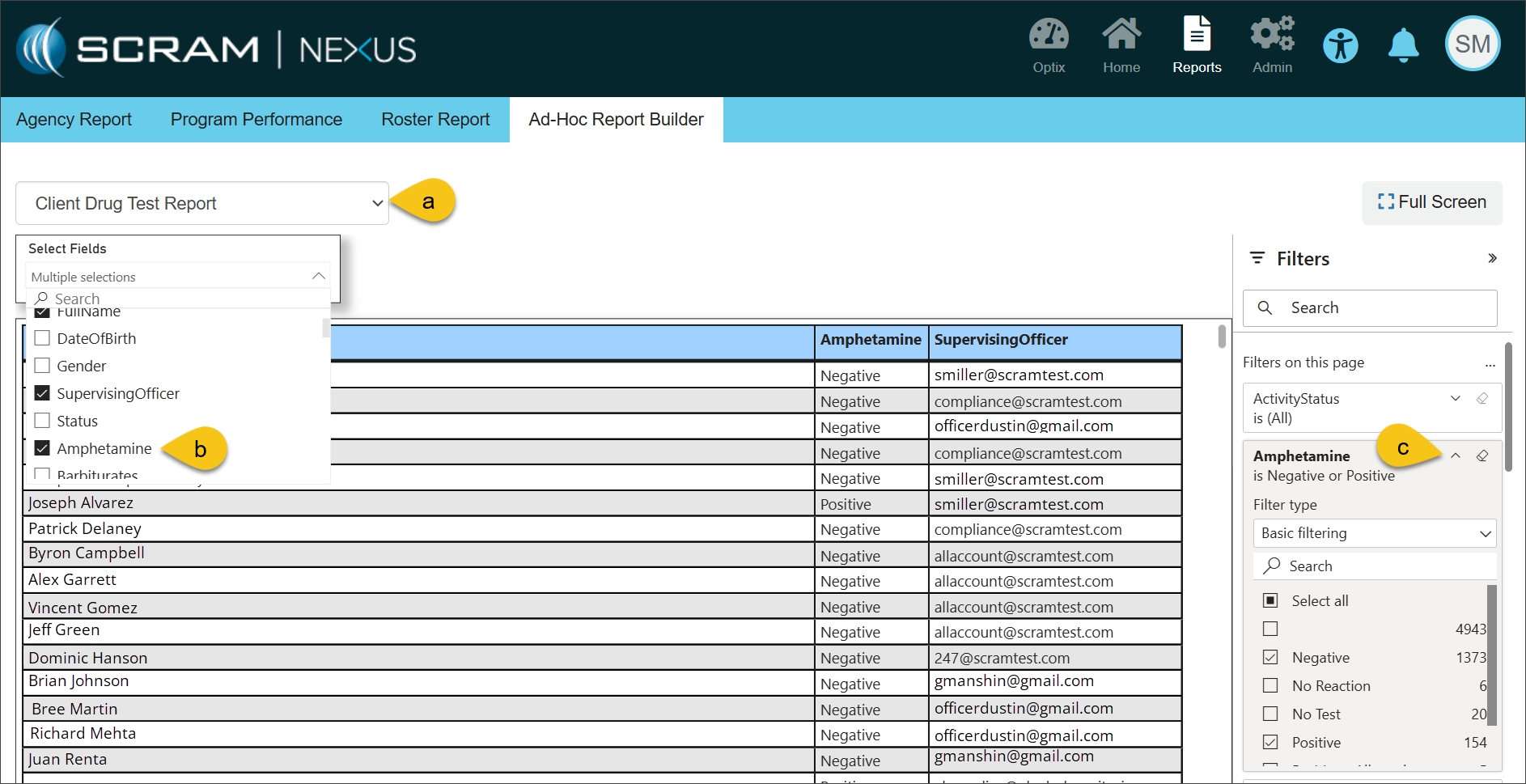Clear the Amphetamine filter with eraser icon
The width and height of the screenshot is (1526, 784).
1482,456
